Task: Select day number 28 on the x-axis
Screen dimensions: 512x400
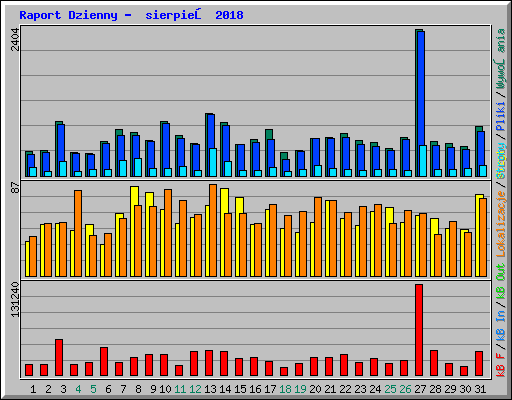Action: 435,389
